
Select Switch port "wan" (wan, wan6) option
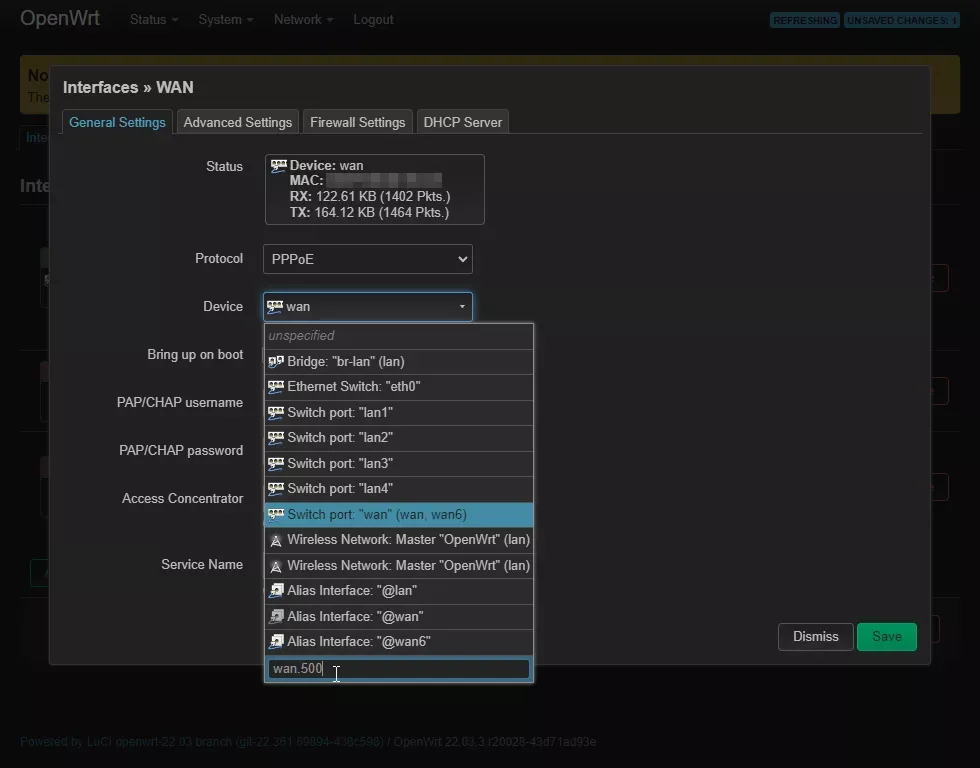point(399,514)
